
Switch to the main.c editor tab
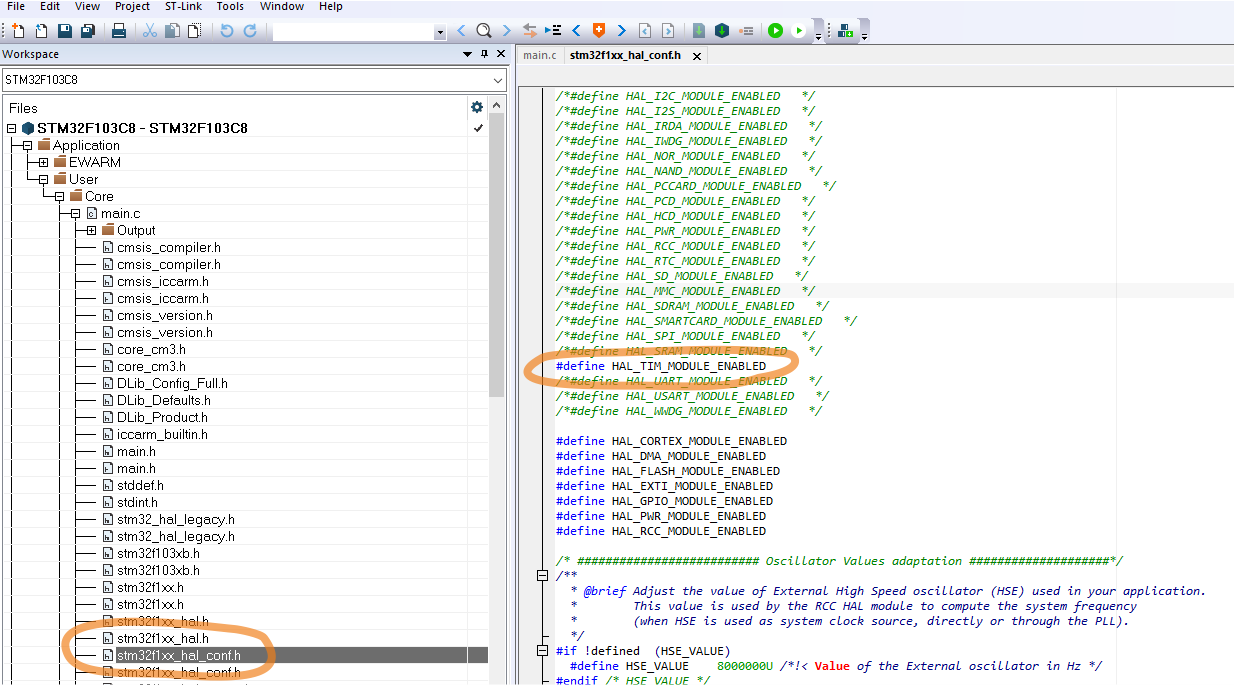540,55
